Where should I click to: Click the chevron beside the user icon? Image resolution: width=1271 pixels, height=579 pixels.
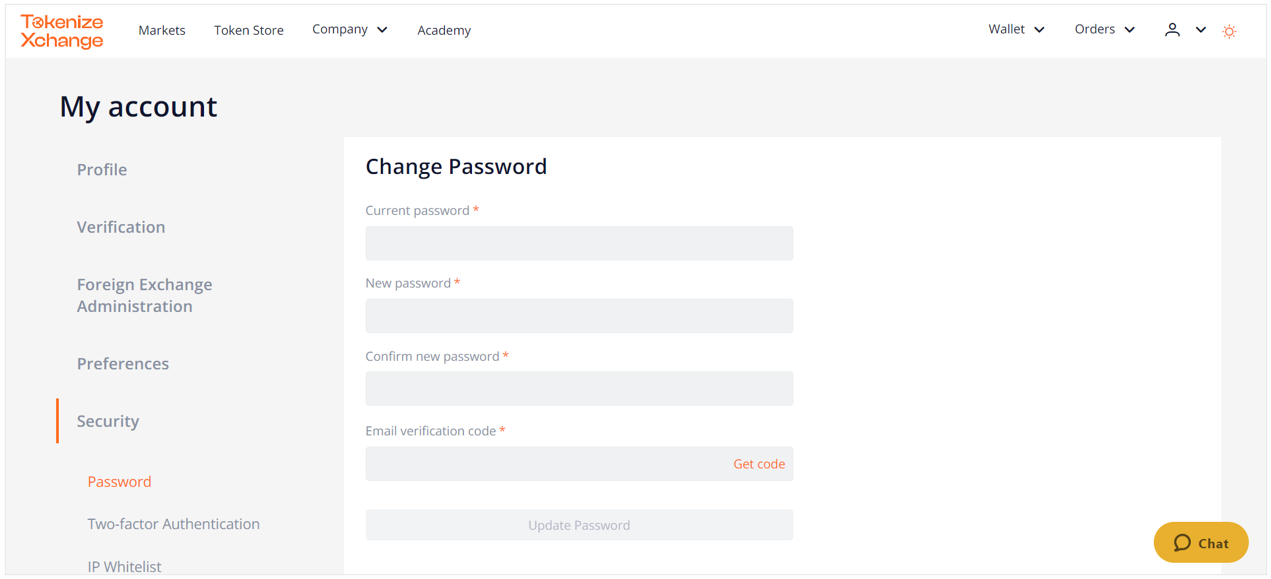1201,30
